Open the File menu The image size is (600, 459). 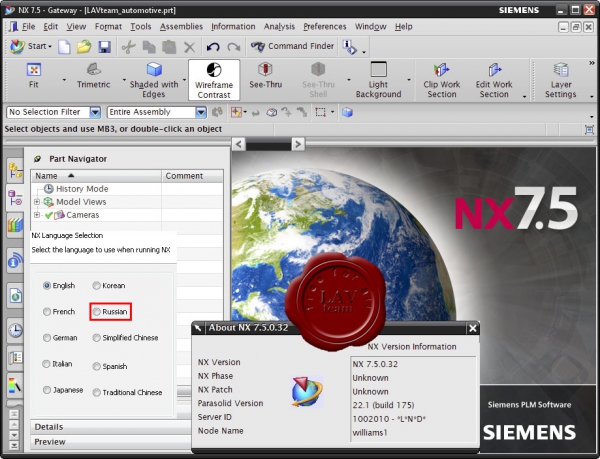pos(28,26)
